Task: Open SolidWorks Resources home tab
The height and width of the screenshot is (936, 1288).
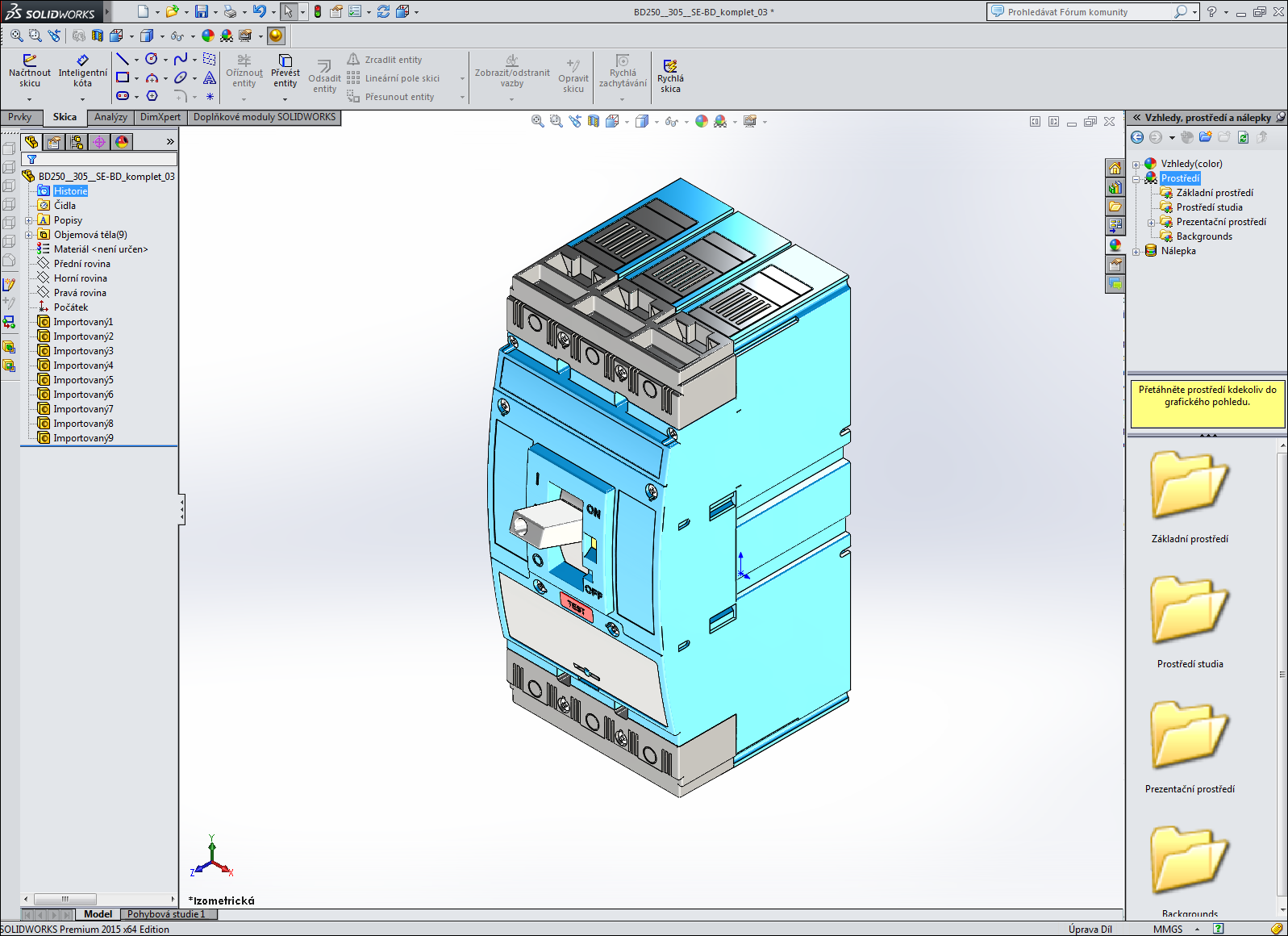Action: pos(1115,168)
